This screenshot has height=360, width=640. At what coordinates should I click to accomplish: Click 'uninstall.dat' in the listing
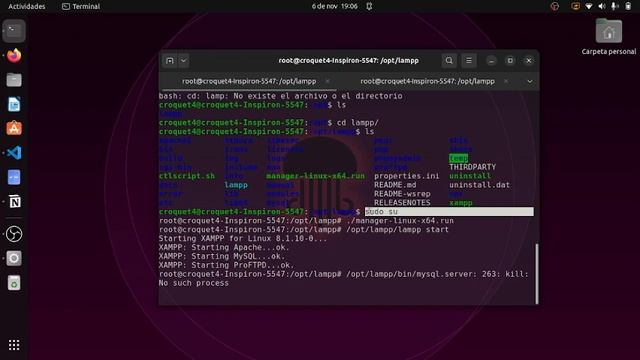(479, 185)
